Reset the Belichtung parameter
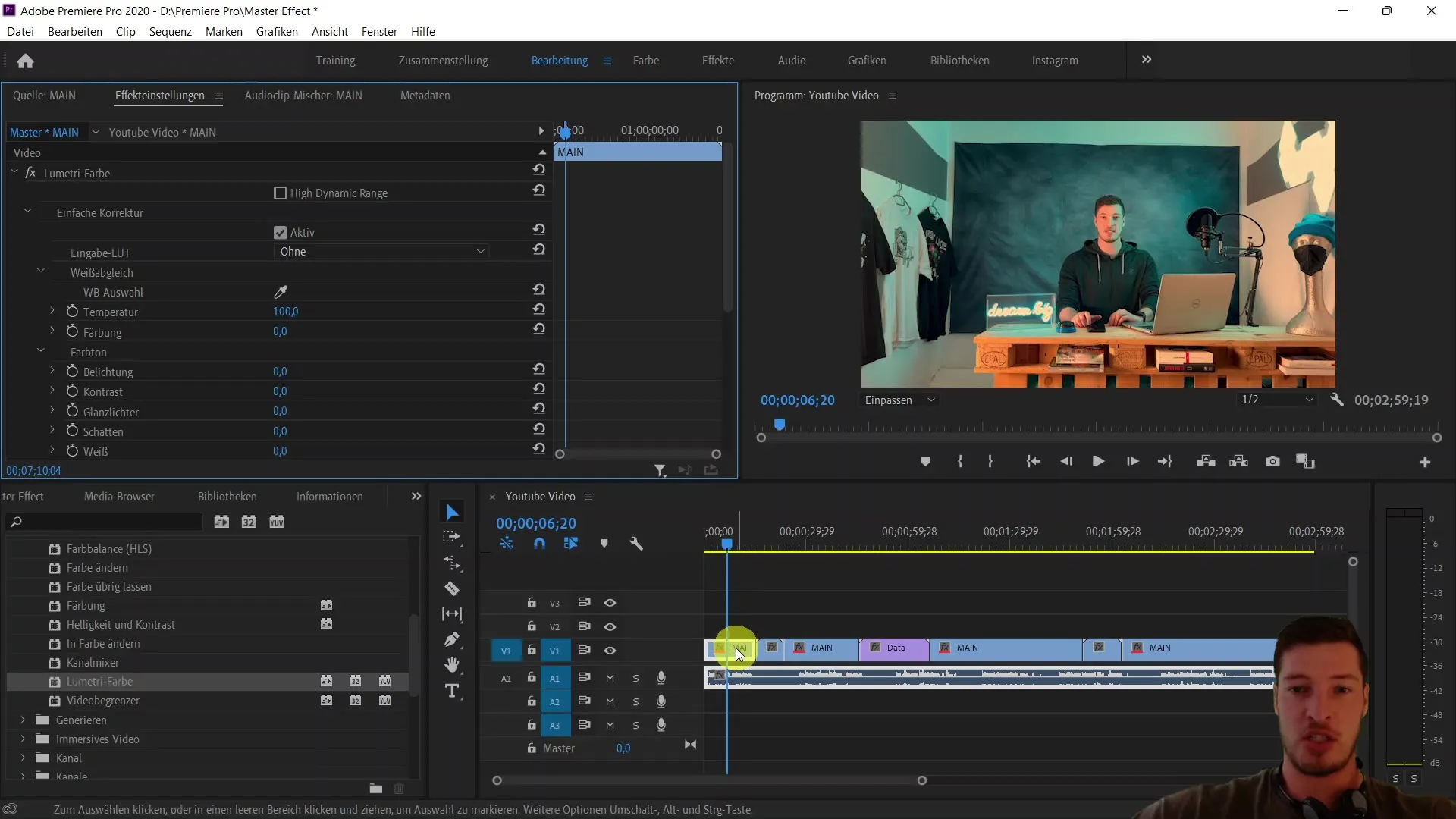Image resolution: width=1456 pixels, height=819 pixels. pyautogui.click(x=538, y=369)
